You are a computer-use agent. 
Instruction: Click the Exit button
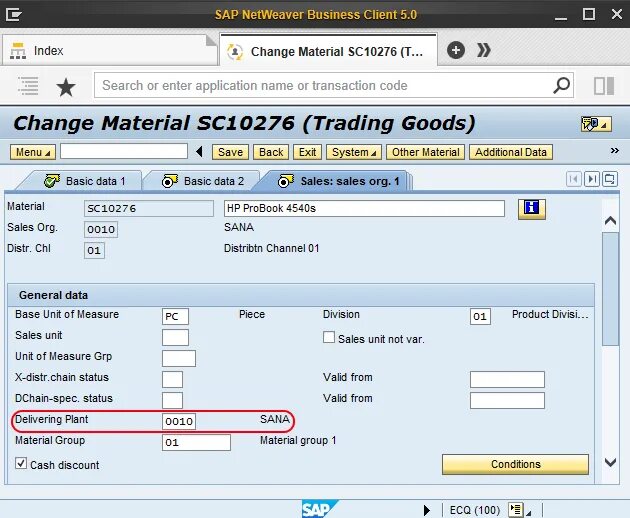click(307, 152)
